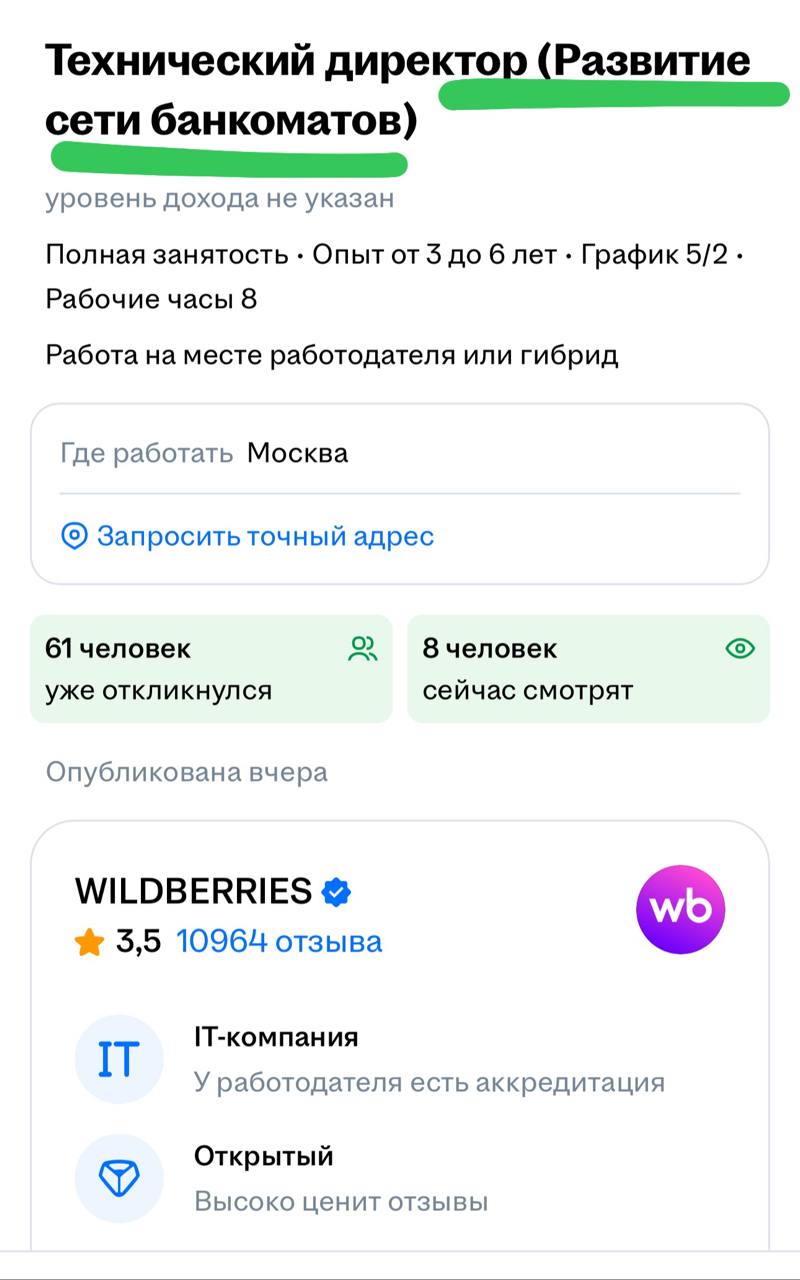Click the blue verified badge by WILDBERRIES
The width and height of the screenshot is (800, 1280).
[337, 891]
